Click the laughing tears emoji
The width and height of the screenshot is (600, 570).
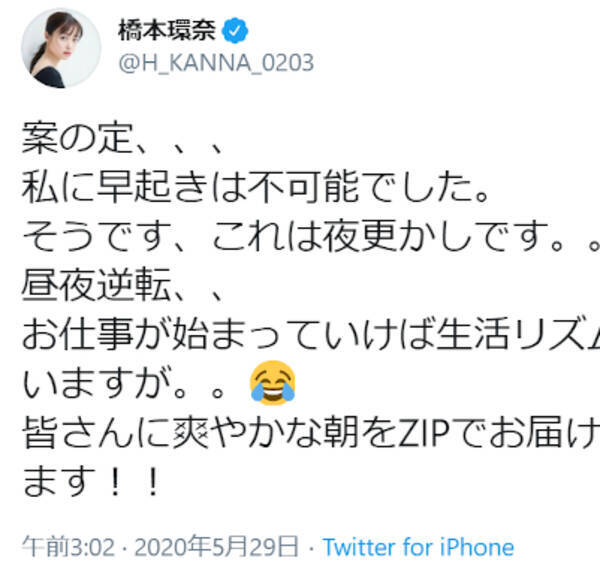point(272,383)
